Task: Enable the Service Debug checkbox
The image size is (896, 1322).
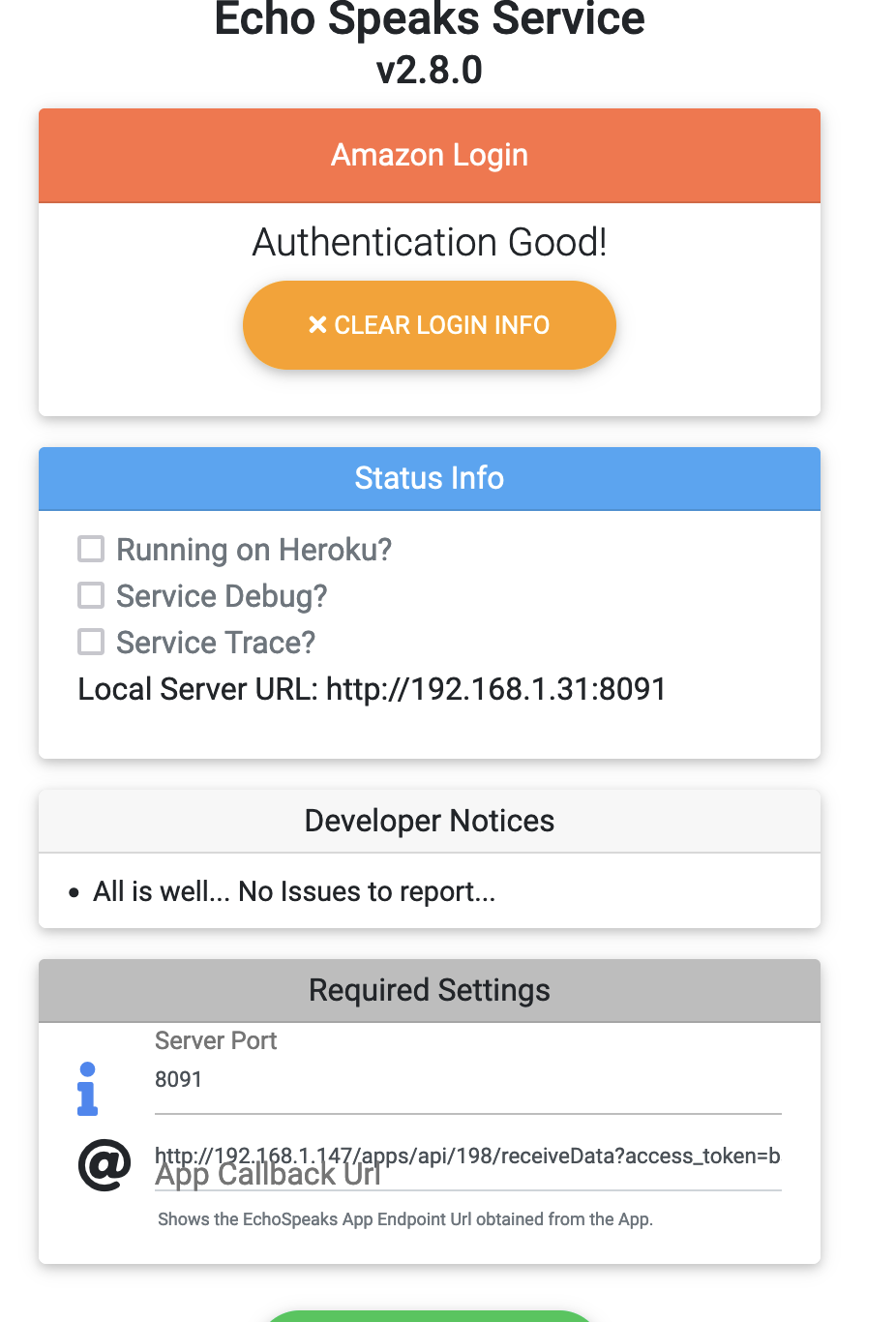Action: (91, 595)
